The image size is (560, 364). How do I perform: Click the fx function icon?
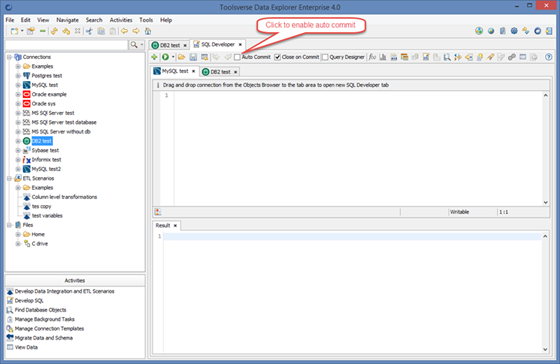click(372, 57)
